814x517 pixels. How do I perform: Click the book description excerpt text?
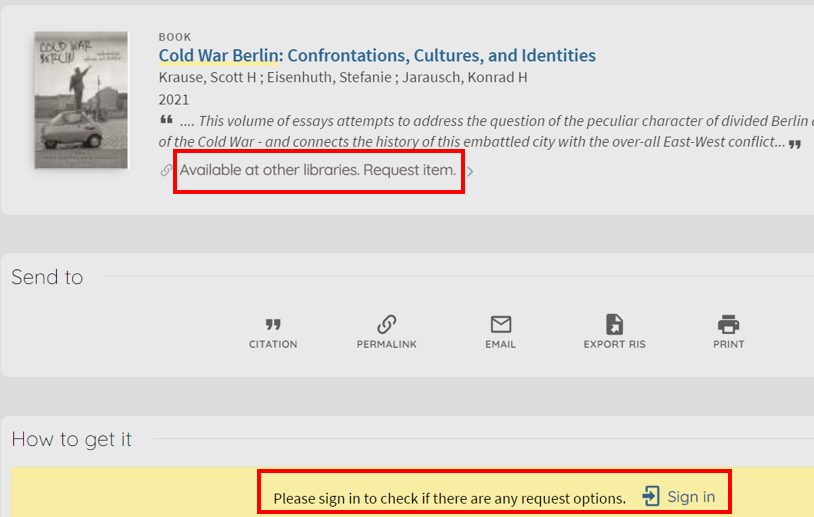pos(480,131)
